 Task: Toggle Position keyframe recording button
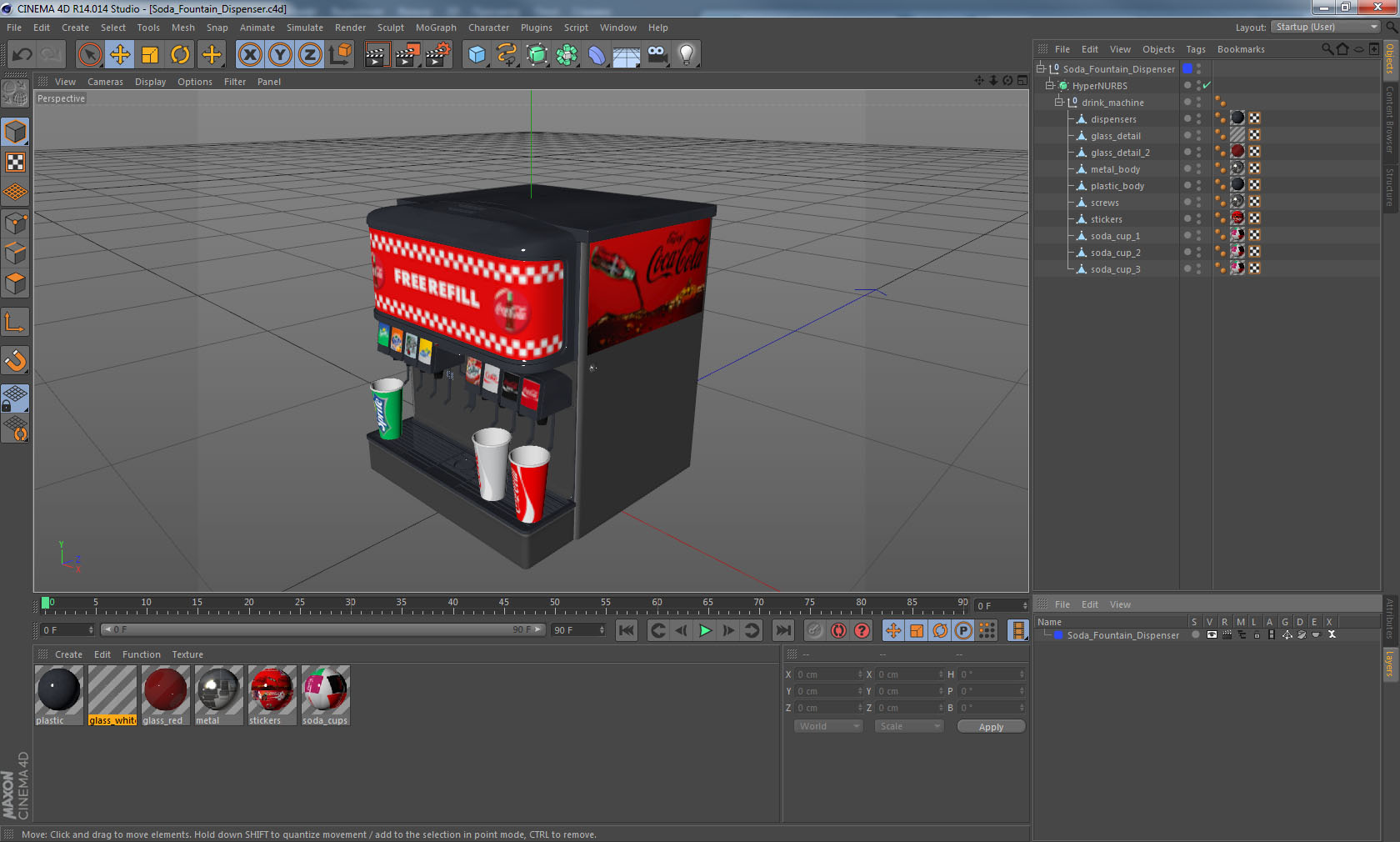tap(893, 630)
